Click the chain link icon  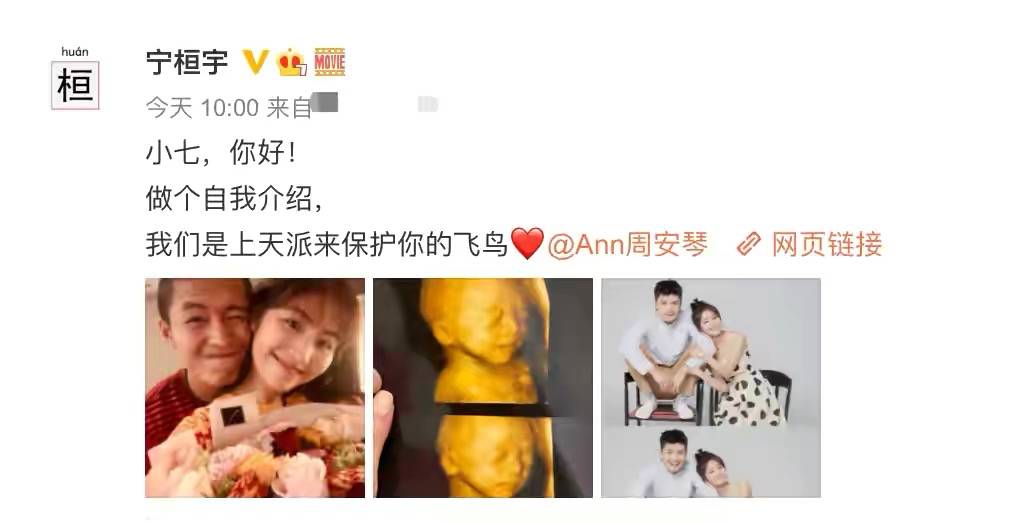[749, 245]
